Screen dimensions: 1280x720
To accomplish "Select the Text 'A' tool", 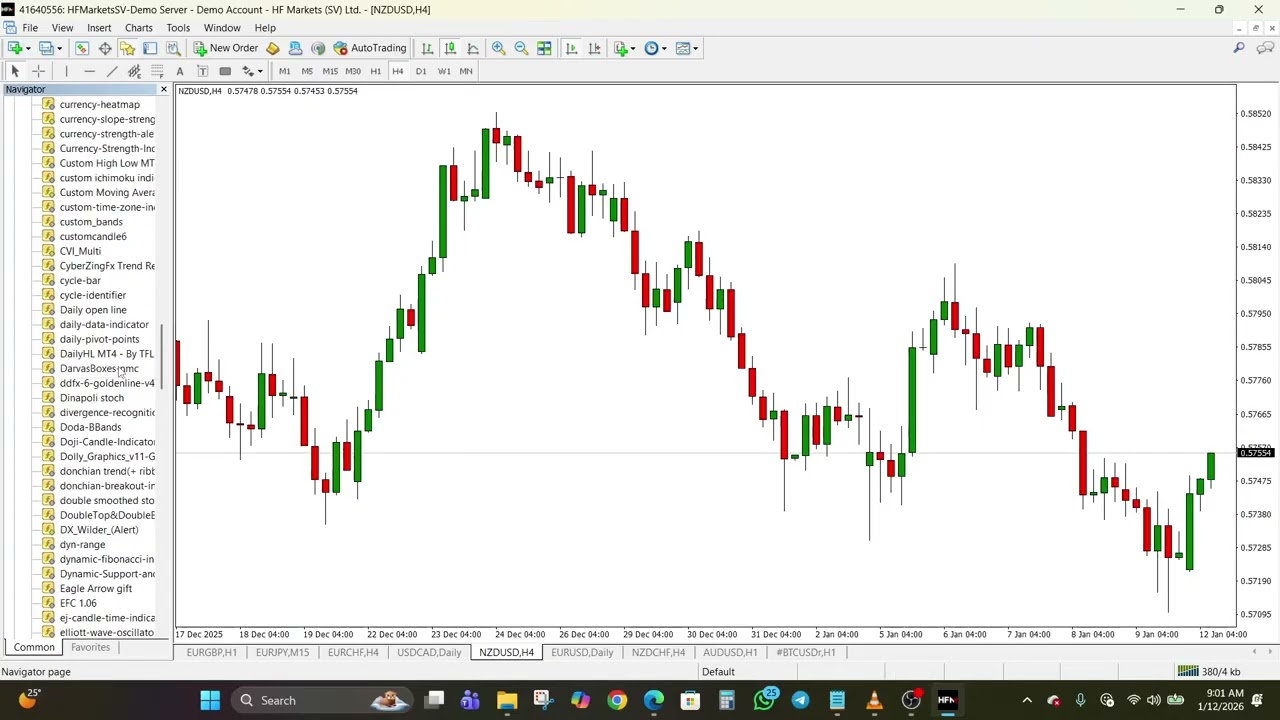I will click(x=180, y=71).
